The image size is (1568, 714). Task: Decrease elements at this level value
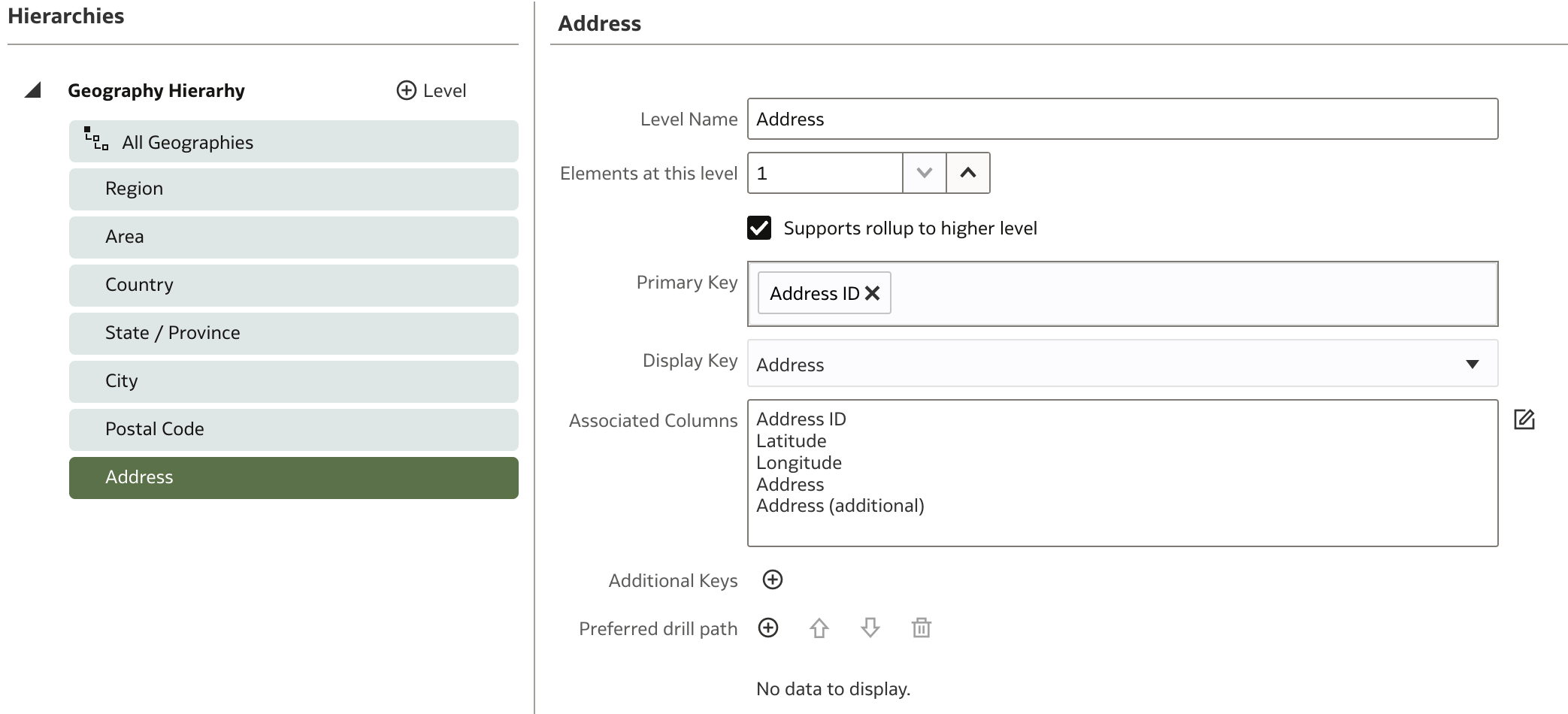(924, 173)
